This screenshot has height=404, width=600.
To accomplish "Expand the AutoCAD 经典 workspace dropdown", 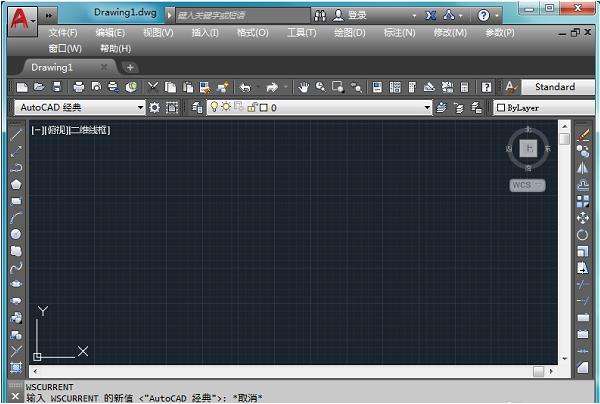I will (141, 107).
